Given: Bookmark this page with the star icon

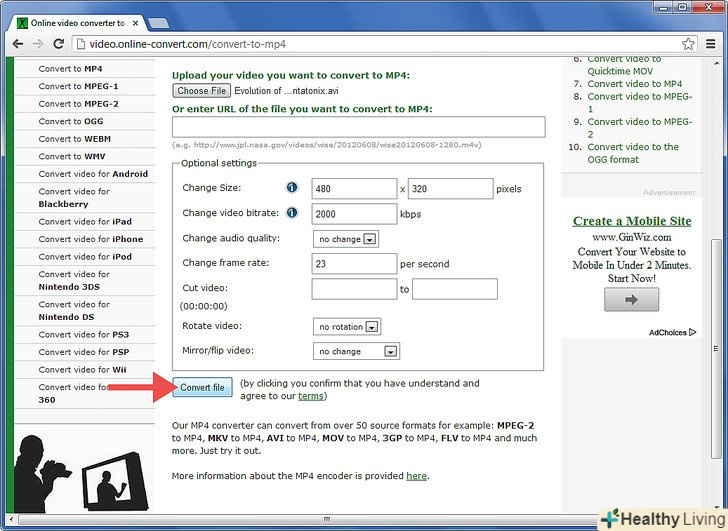Looking at the screenshot, I should (x=688, y=44).
